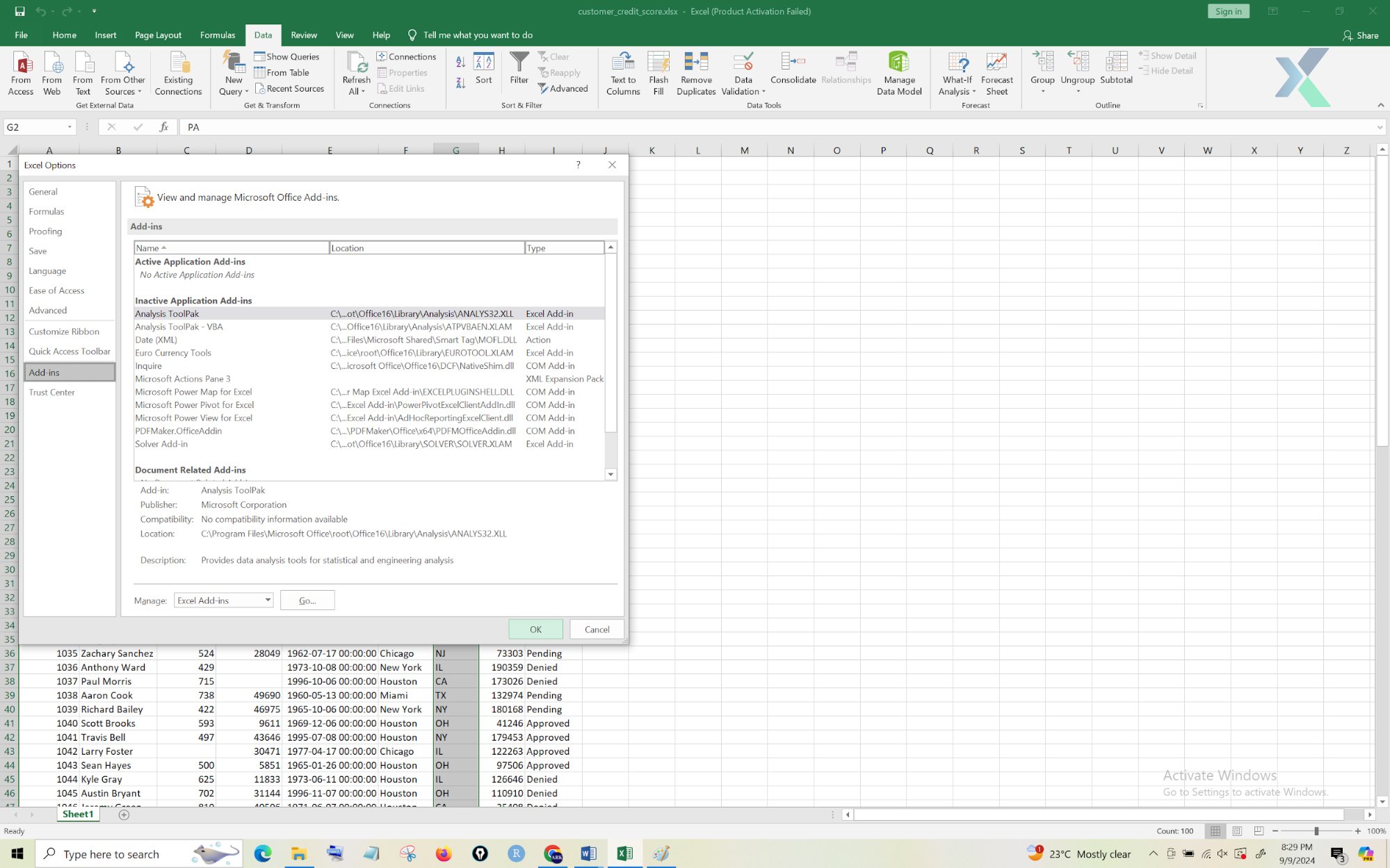Click Share in the top right

(1361, 35)
